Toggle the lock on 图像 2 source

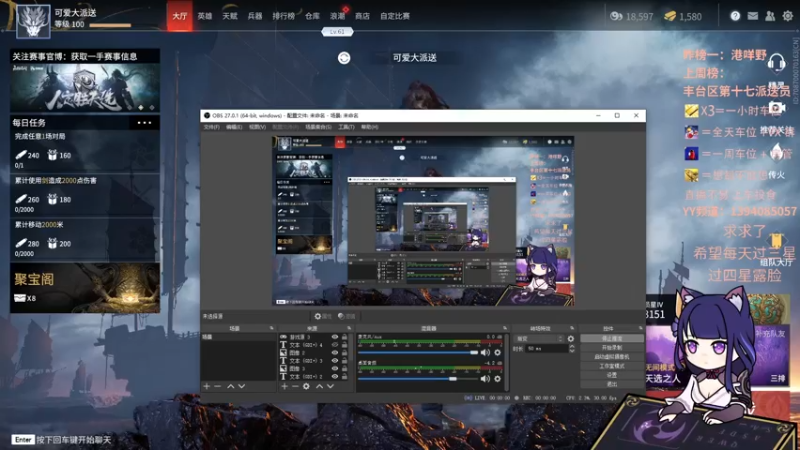[x=344, y=353]
